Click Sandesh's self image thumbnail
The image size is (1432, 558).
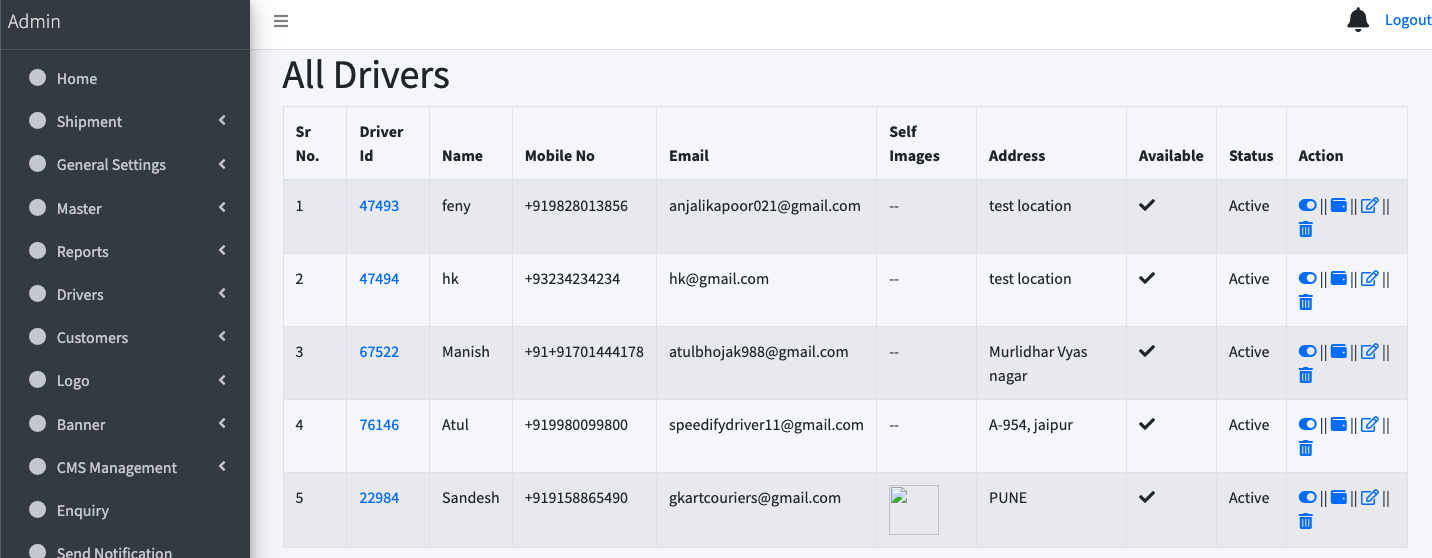click(x=913, y=510)
